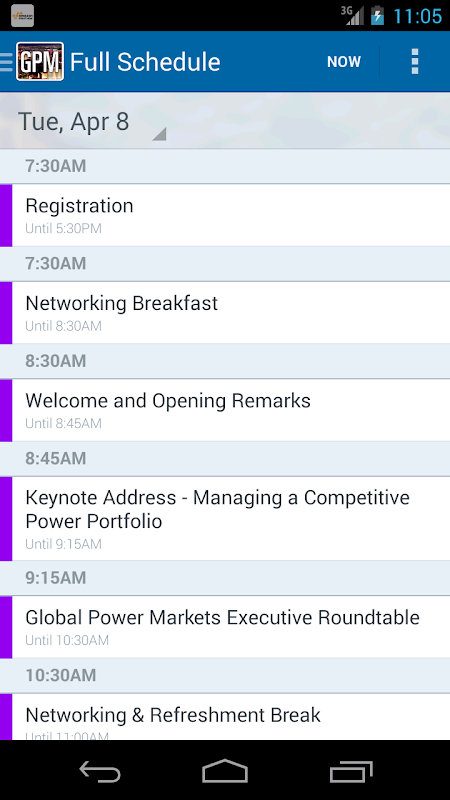Tap the Full Schedule title
The image size is (450, 800).
(x=145, y=62)
